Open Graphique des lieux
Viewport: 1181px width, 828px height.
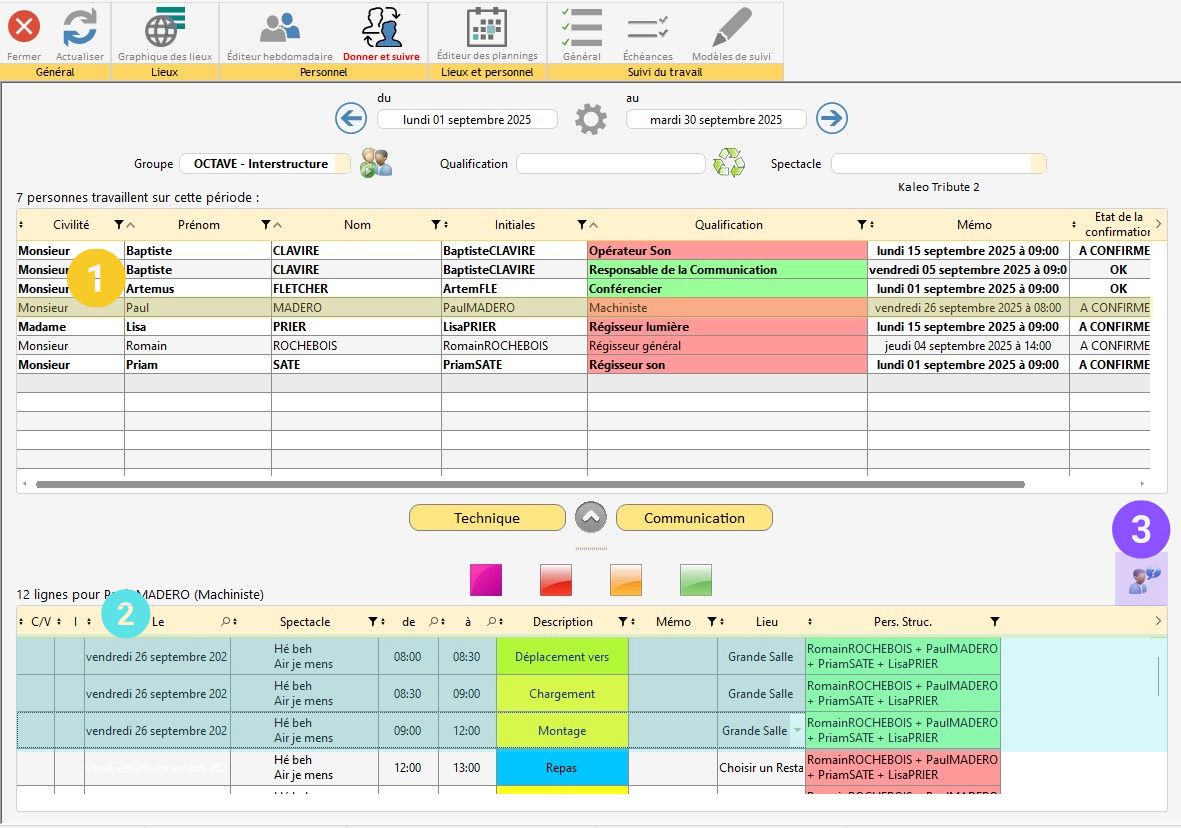[x=164, y=29]
